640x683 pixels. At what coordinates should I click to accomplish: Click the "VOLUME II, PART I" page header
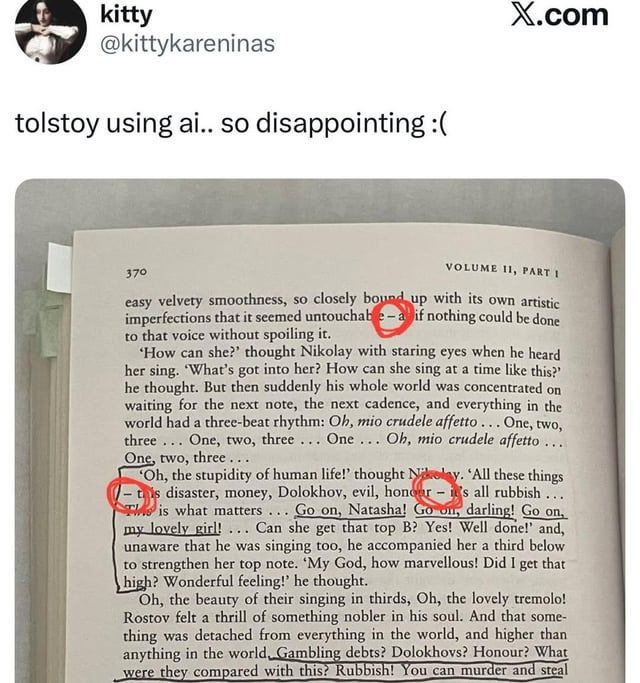coord(501,270)
